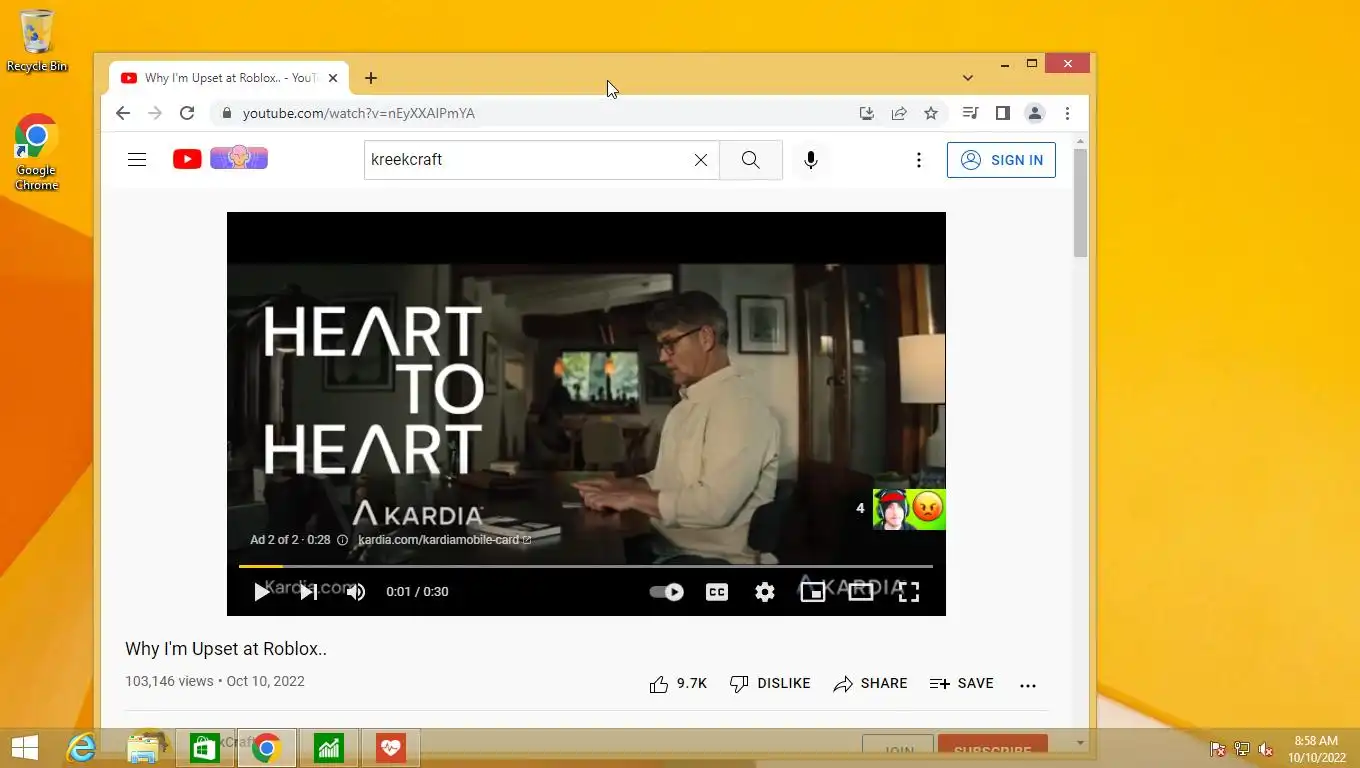Go forward in Chrome
The image size is (1360, 768).
point(155,113)
